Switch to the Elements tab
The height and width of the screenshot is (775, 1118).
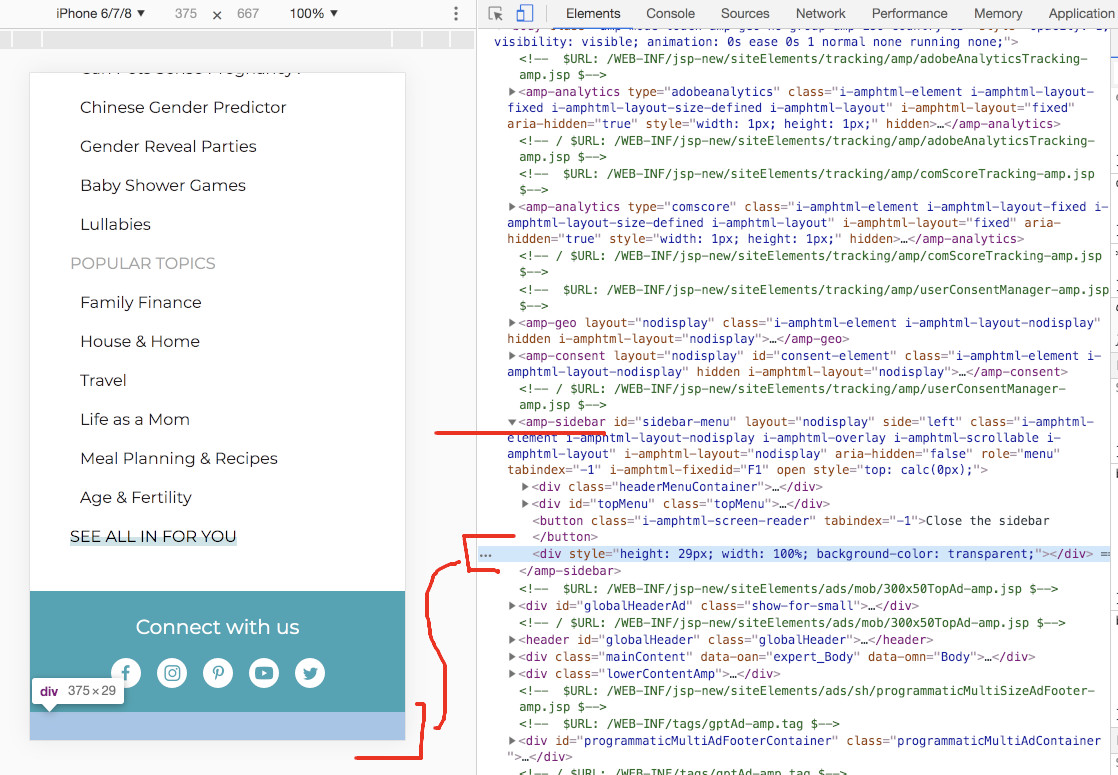593,14
